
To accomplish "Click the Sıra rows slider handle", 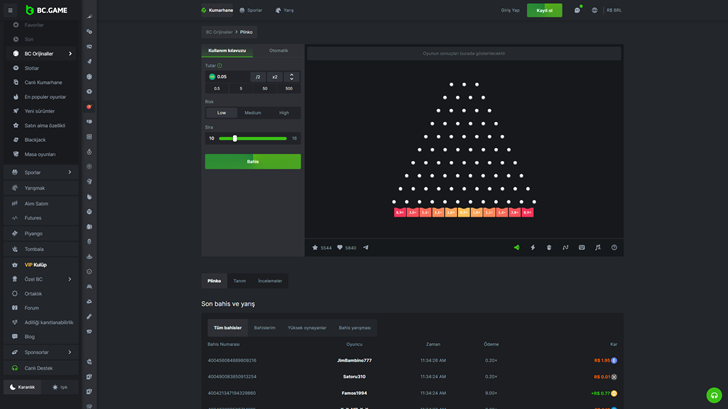I will [235, 138].
